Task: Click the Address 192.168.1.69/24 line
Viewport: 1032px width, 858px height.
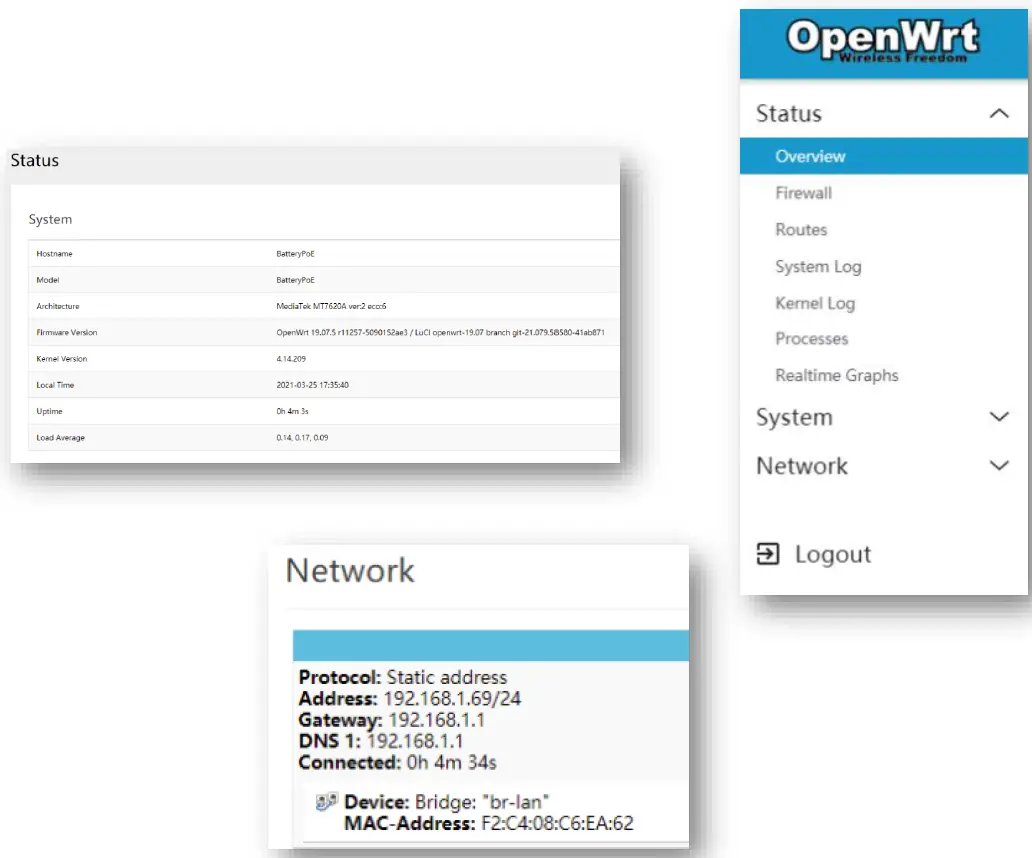Action: pyautogui.click(x=409, y=698)
